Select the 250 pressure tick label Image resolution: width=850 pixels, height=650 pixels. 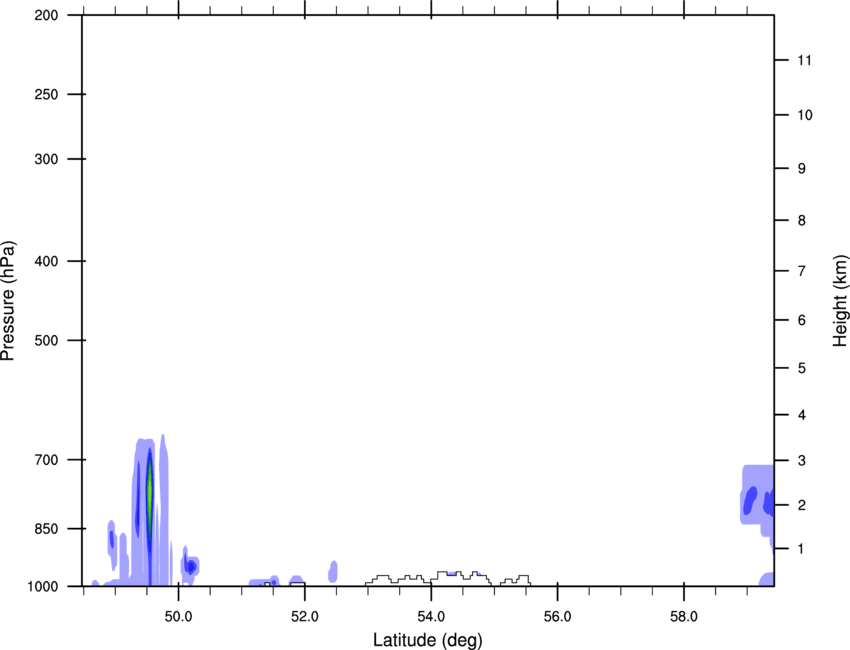[x=46, y=94]
